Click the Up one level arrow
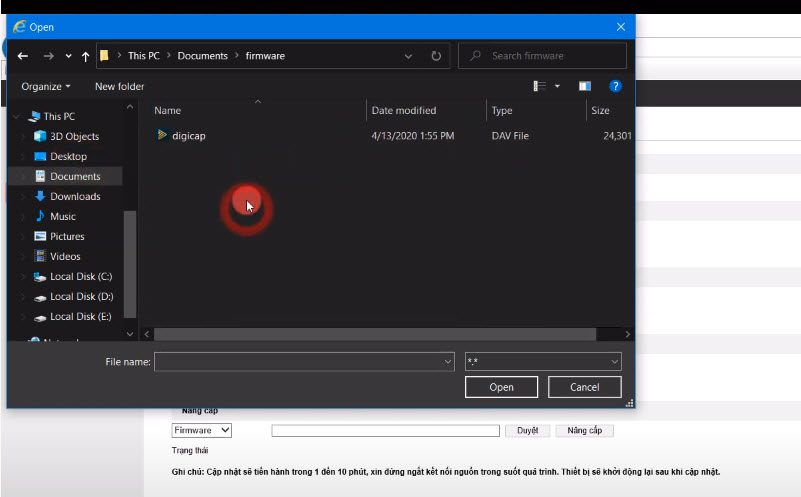The height and width of the screenshot is (497, 801). (86, 56)
